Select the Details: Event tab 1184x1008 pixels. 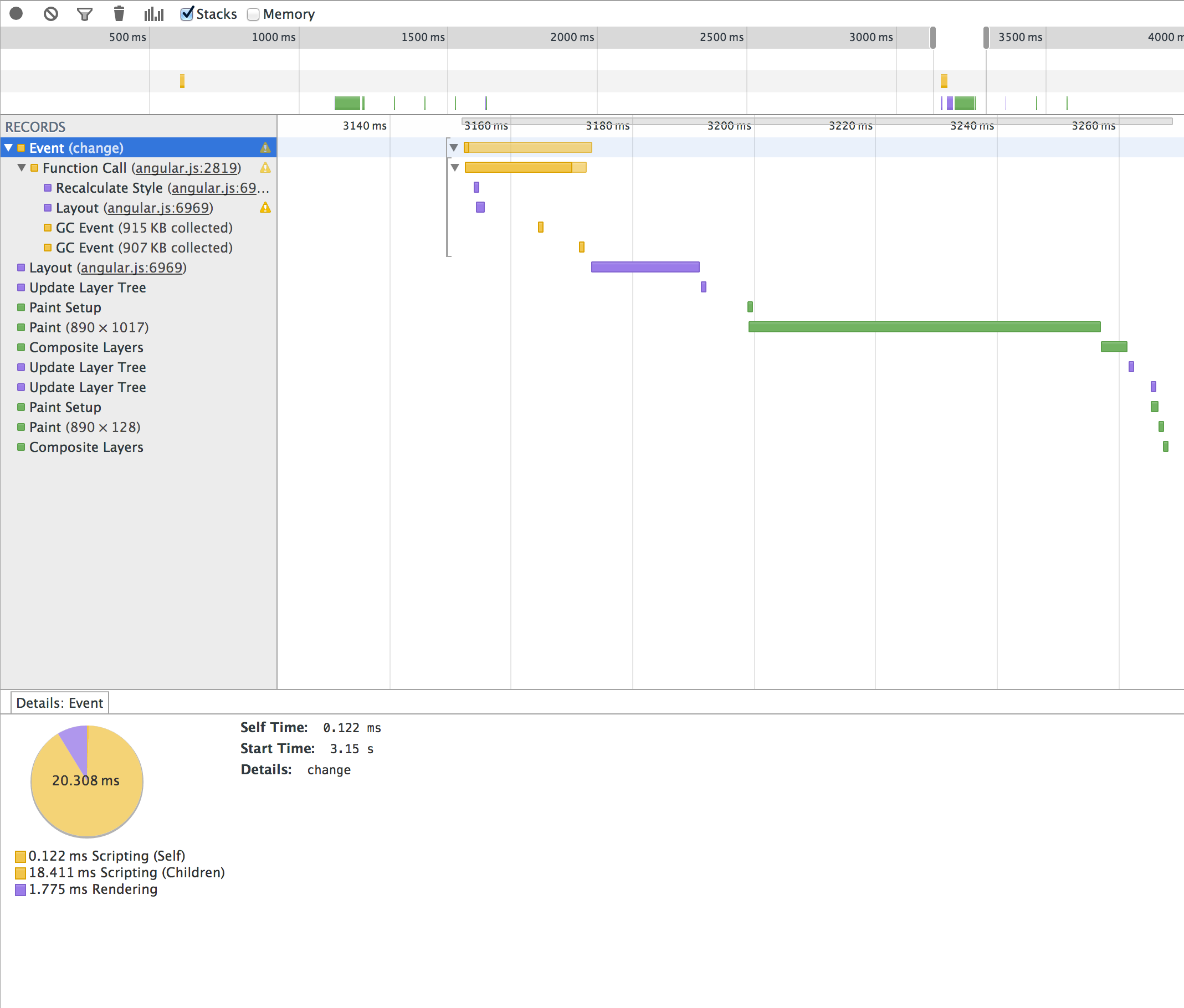tap(59, 703)
